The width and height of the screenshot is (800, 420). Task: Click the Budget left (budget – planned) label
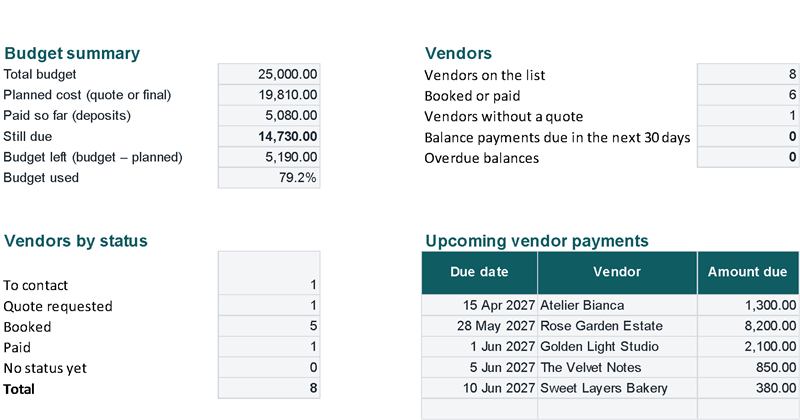(93, 157)
